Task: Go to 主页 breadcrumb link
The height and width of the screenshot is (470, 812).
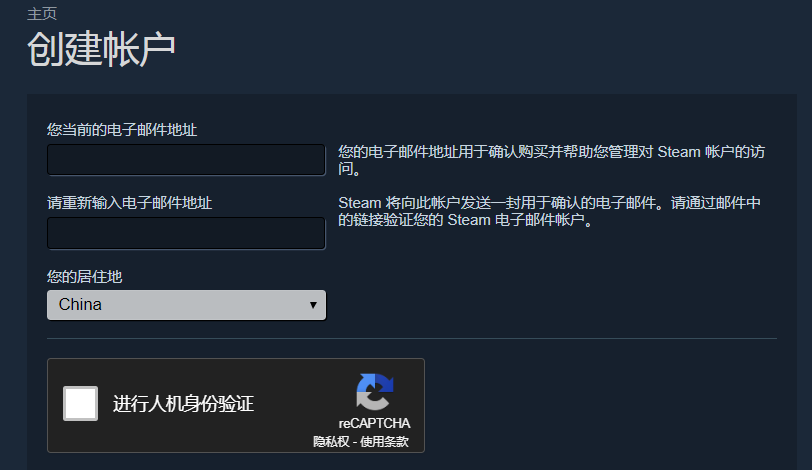Action: [x=42, y=14]
